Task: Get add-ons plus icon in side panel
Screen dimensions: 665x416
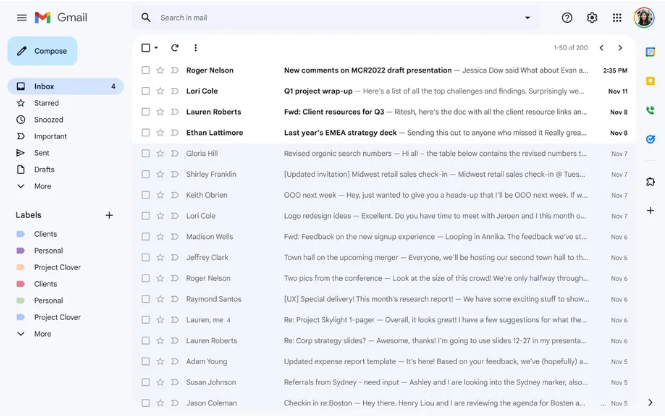Action: coord(650,210)
